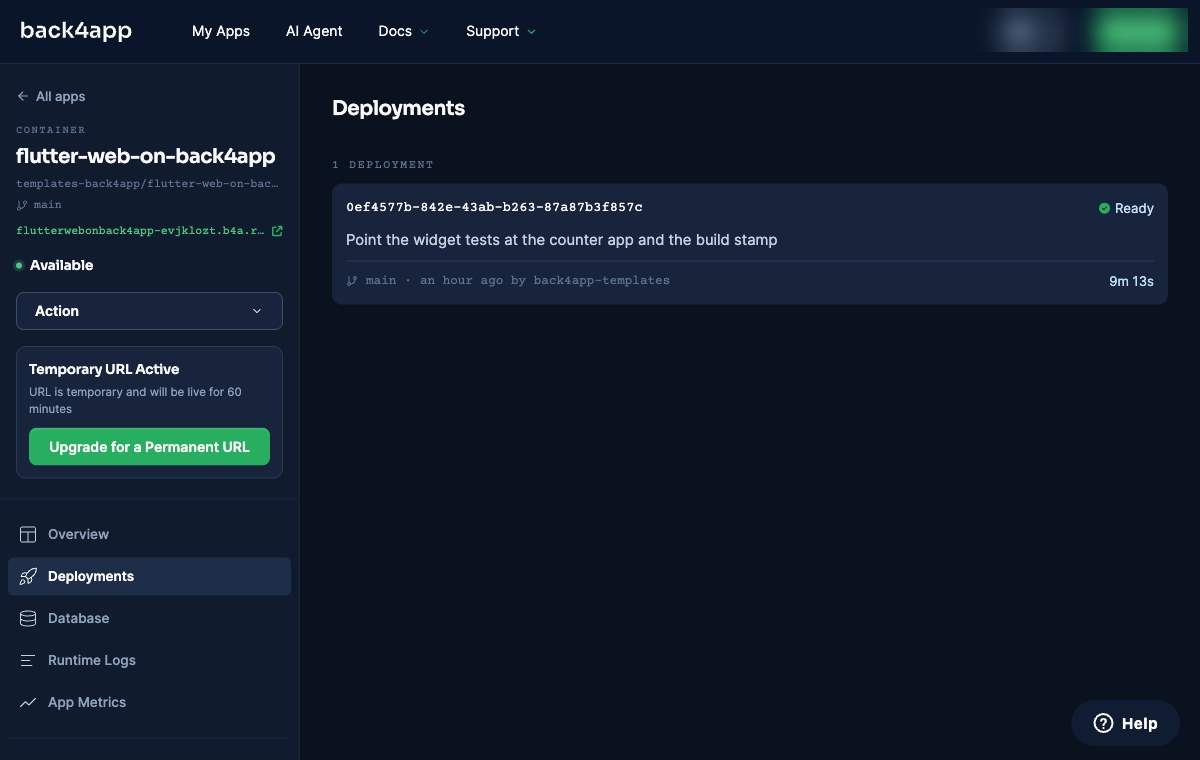
Task: Open the Action dropdown
Action: point(149,311)
